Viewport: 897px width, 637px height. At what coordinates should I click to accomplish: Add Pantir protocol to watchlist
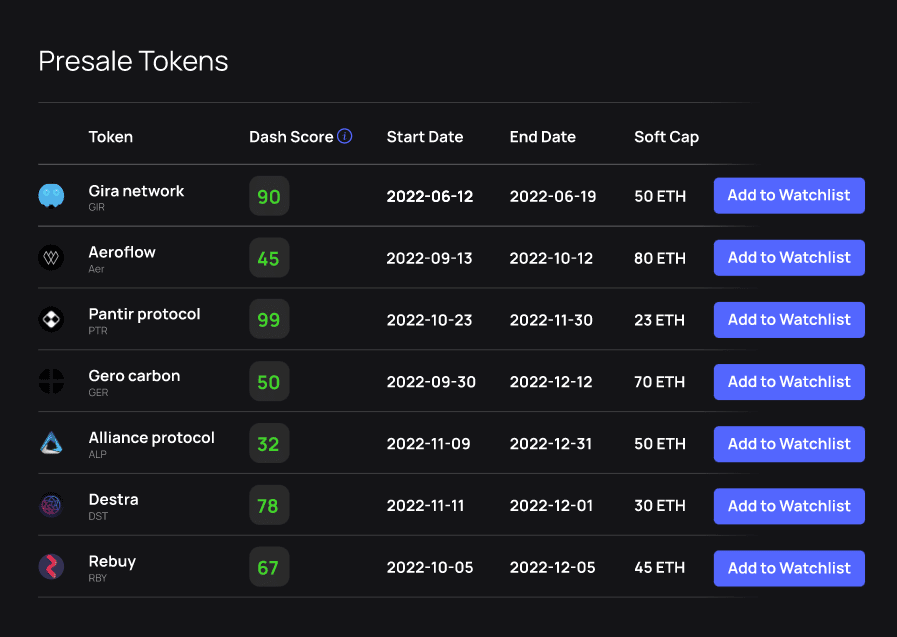coord(788,320)
